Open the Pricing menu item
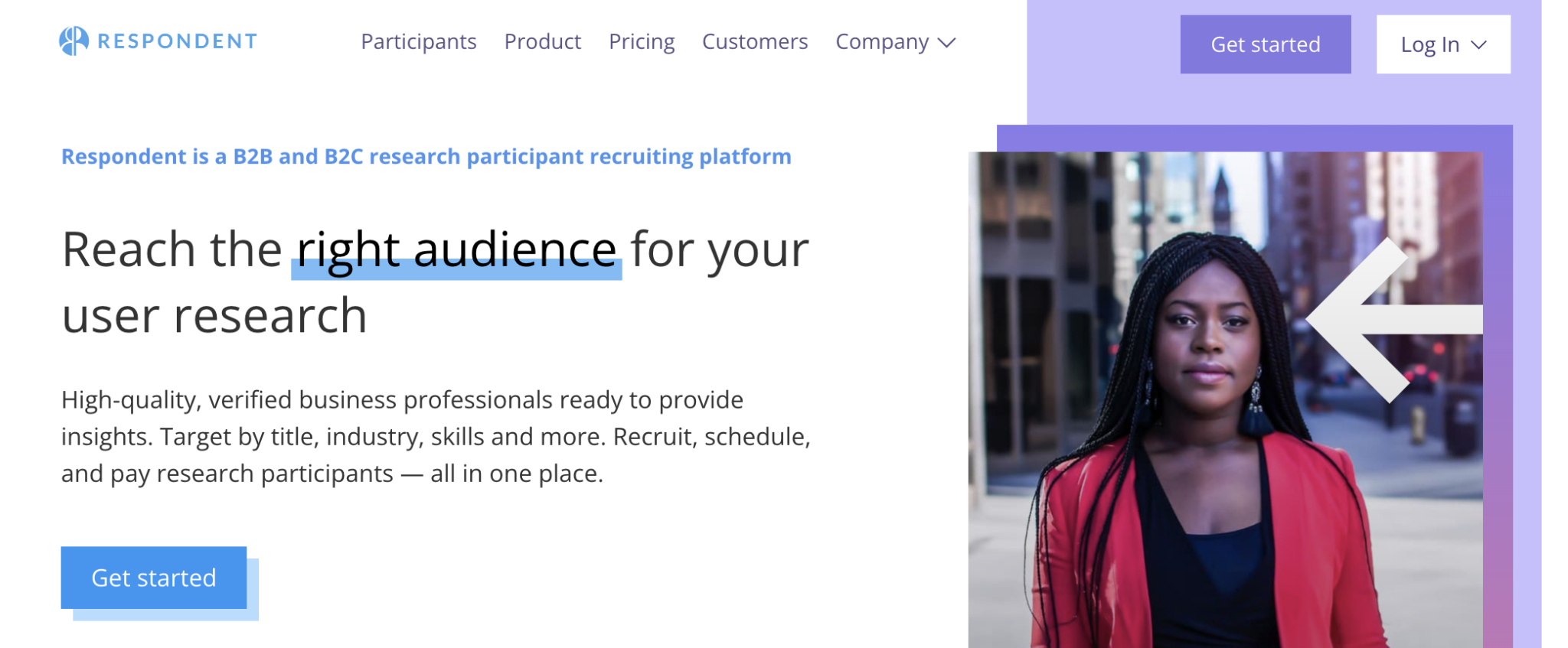 [x=642, y=41]
